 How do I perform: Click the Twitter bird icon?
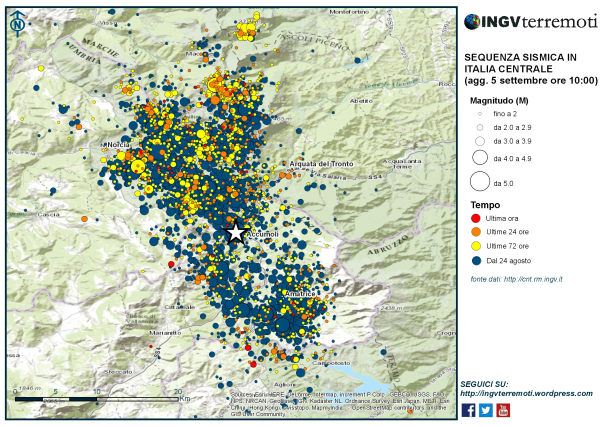tap(486, 410)
